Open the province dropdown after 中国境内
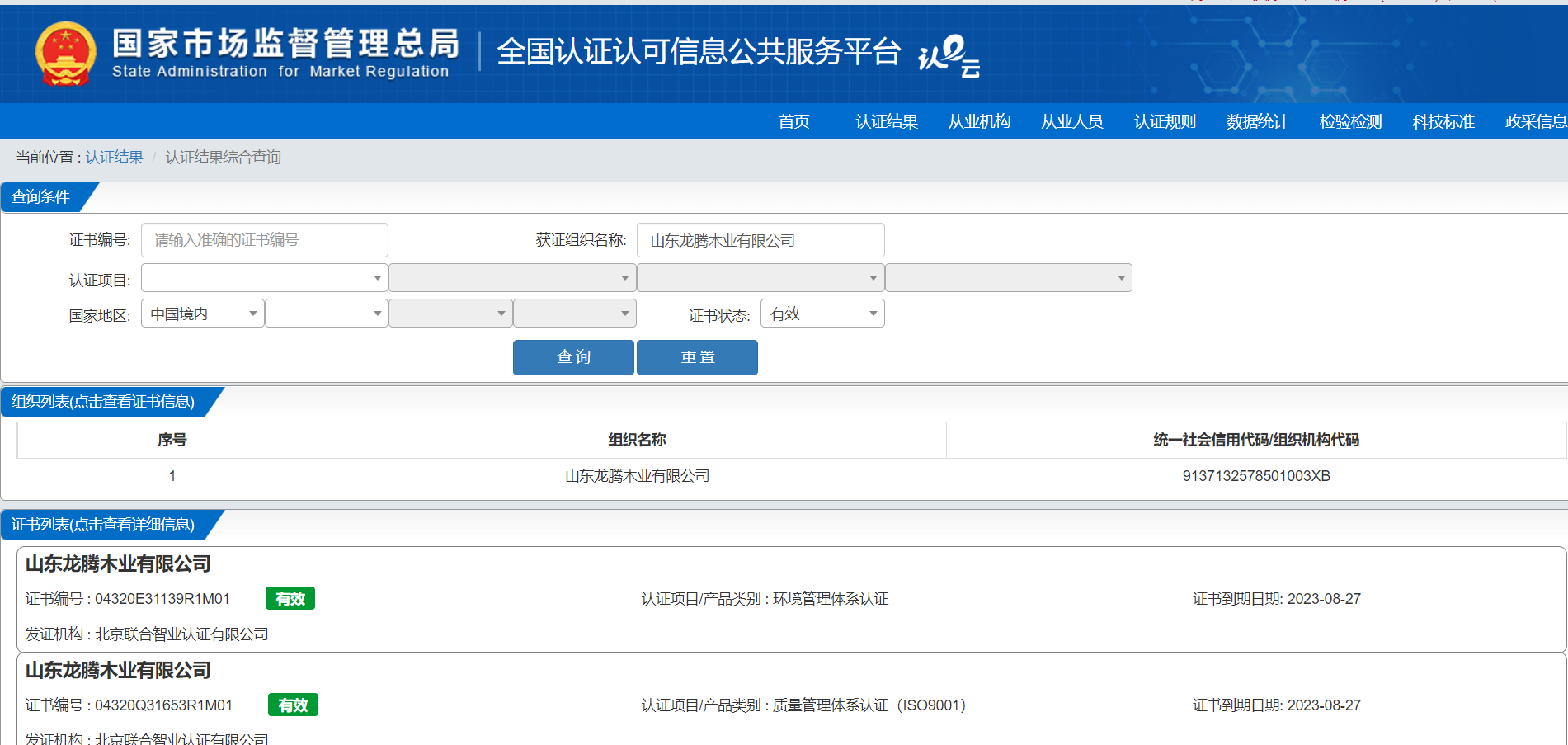 coord(327,314)
